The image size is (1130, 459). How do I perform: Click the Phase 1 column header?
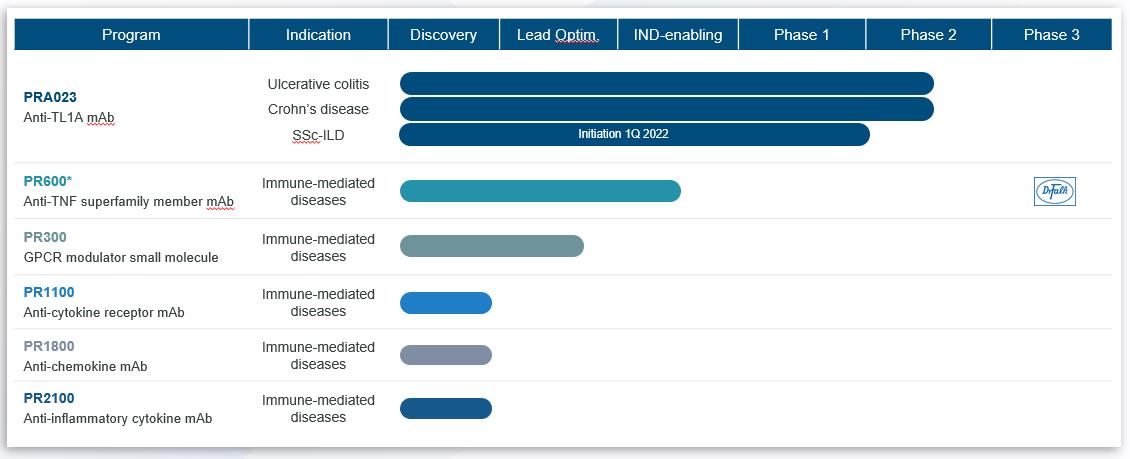[802, 35]
